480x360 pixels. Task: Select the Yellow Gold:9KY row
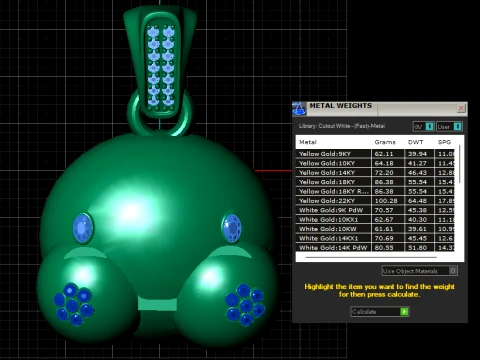coord(375,154)
